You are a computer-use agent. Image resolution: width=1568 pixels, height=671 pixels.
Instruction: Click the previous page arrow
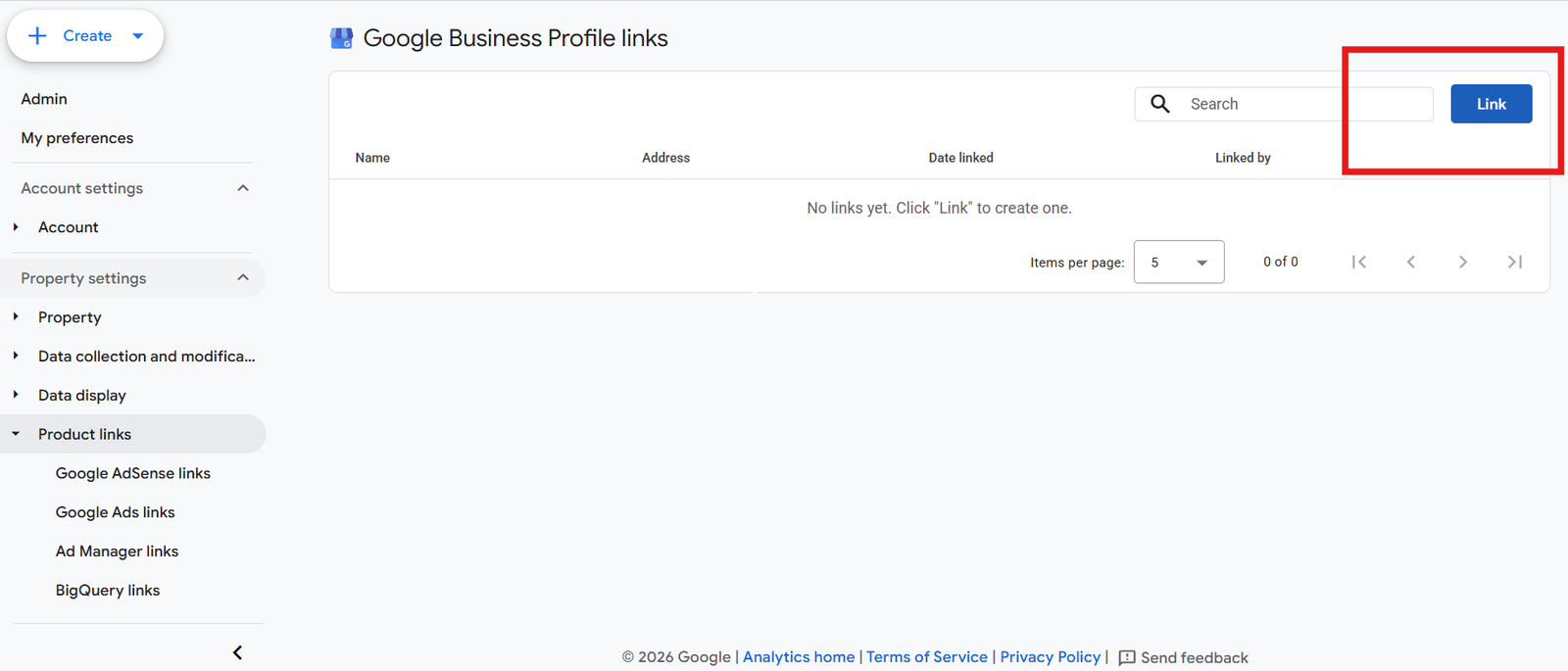[1411, 262]
